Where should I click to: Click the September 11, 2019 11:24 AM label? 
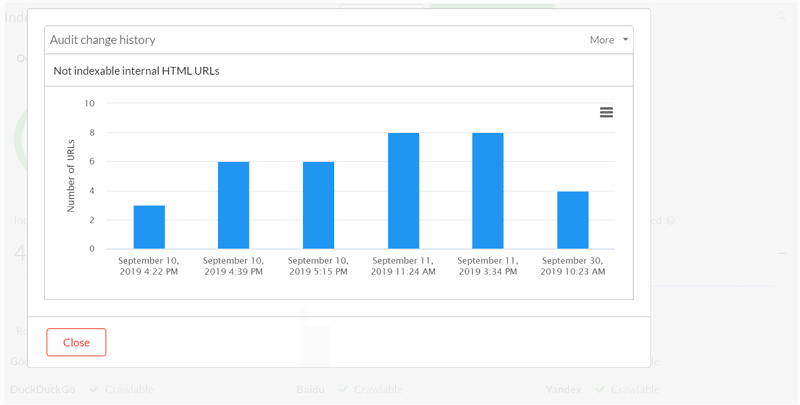(x=403, y=266)
